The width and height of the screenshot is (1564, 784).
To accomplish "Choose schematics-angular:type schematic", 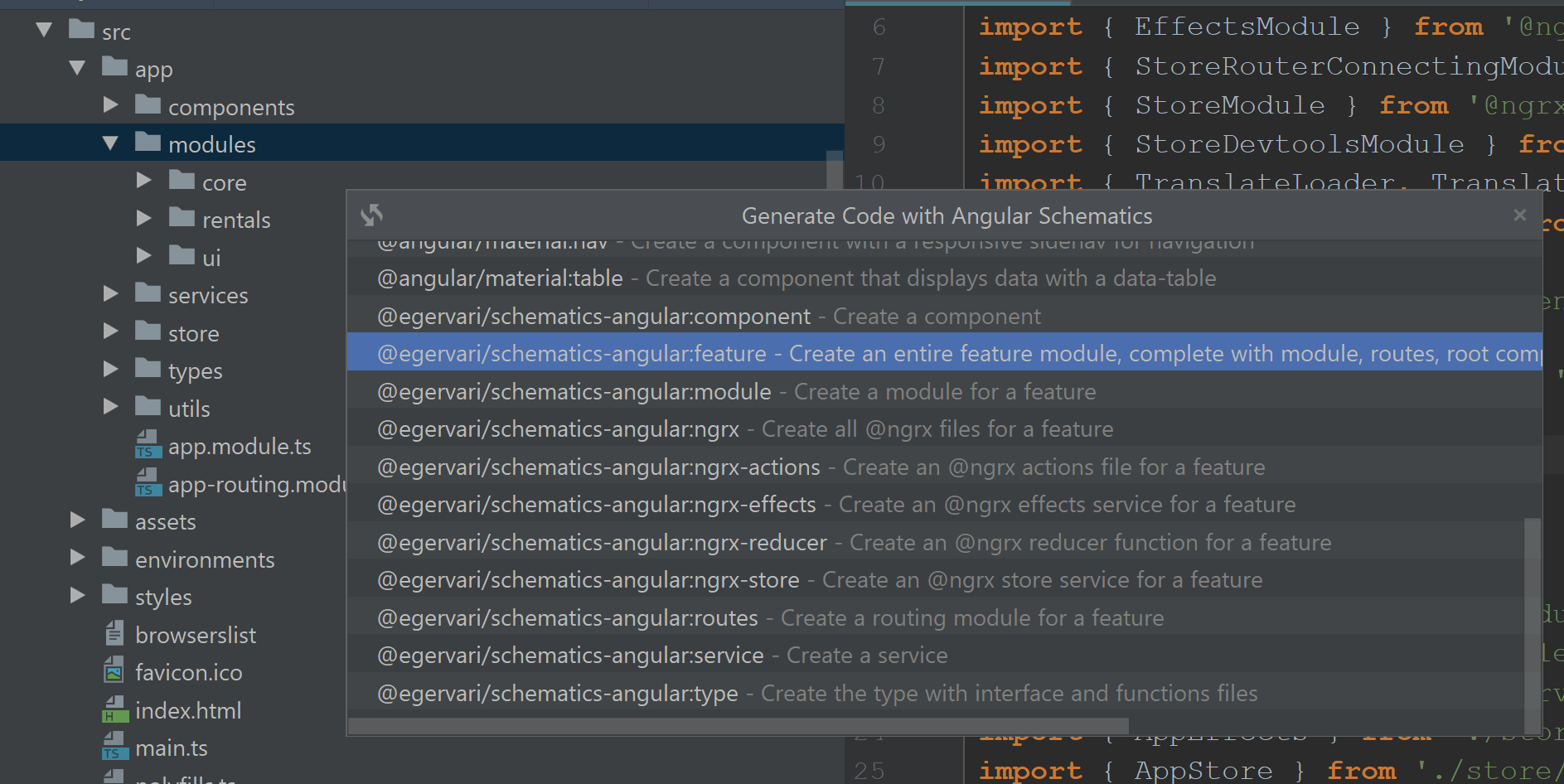I will tap(936, 694).
